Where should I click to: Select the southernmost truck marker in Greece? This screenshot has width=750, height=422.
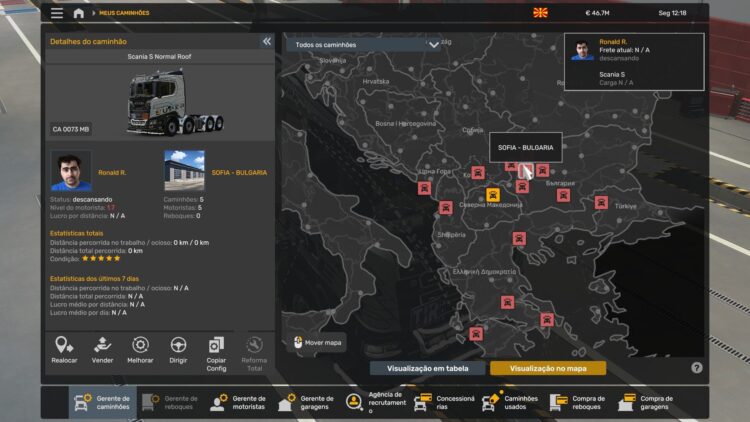coord(475,333)
